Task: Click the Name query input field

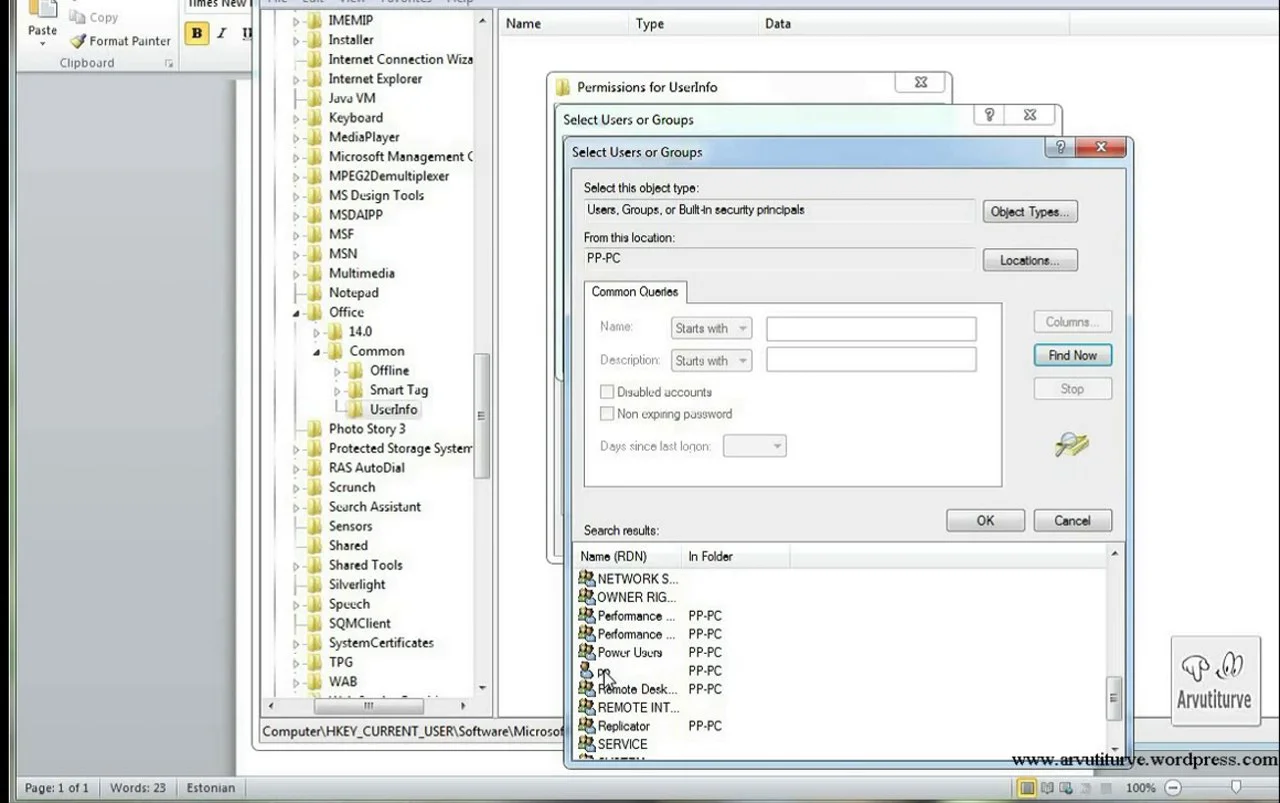Action: click(x=871, y=328)
